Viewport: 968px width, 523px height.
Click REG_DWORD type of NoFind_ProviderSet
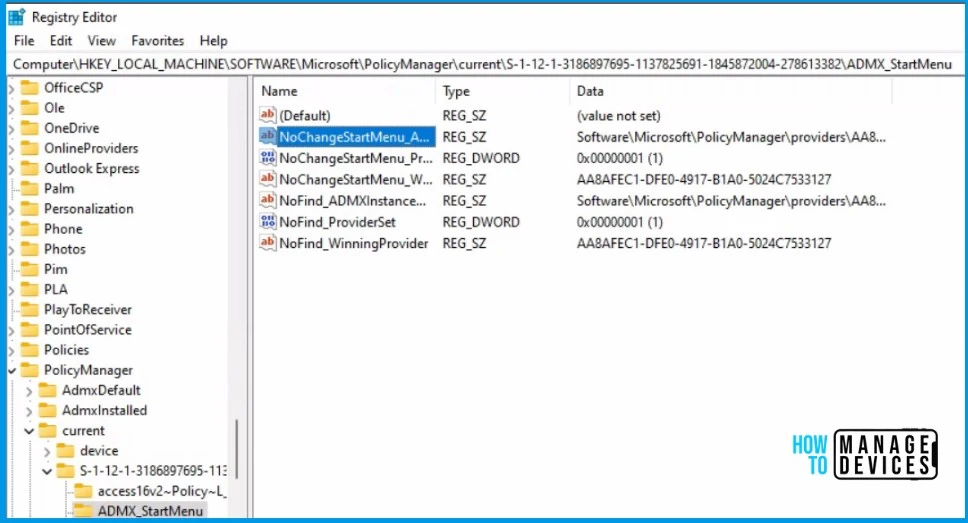click(481, 222)
